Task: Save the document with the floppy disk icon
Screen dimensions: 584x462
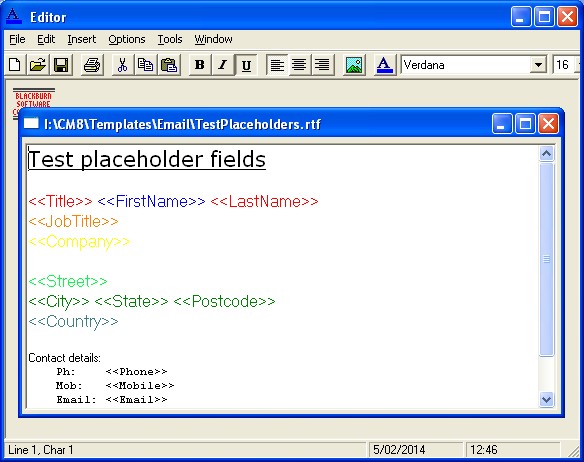Action: (61, 65)
